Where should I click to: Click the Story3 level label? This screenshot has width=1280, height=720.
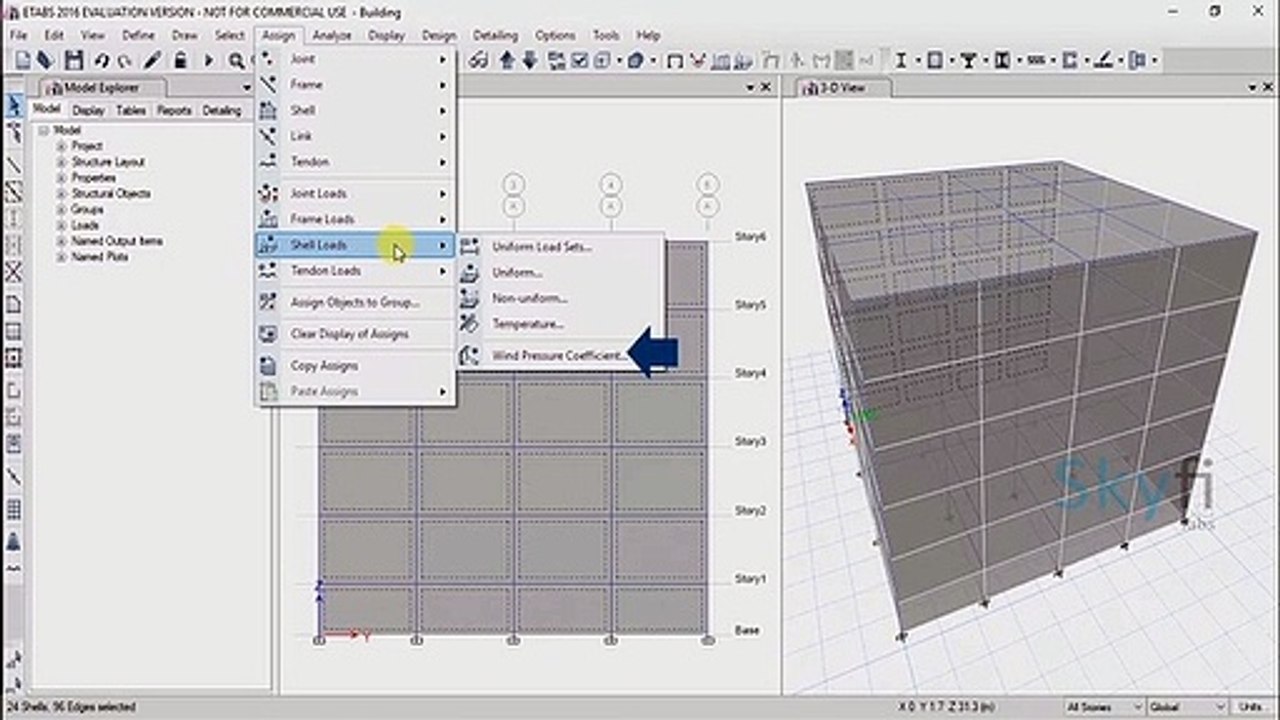[750, 441]
